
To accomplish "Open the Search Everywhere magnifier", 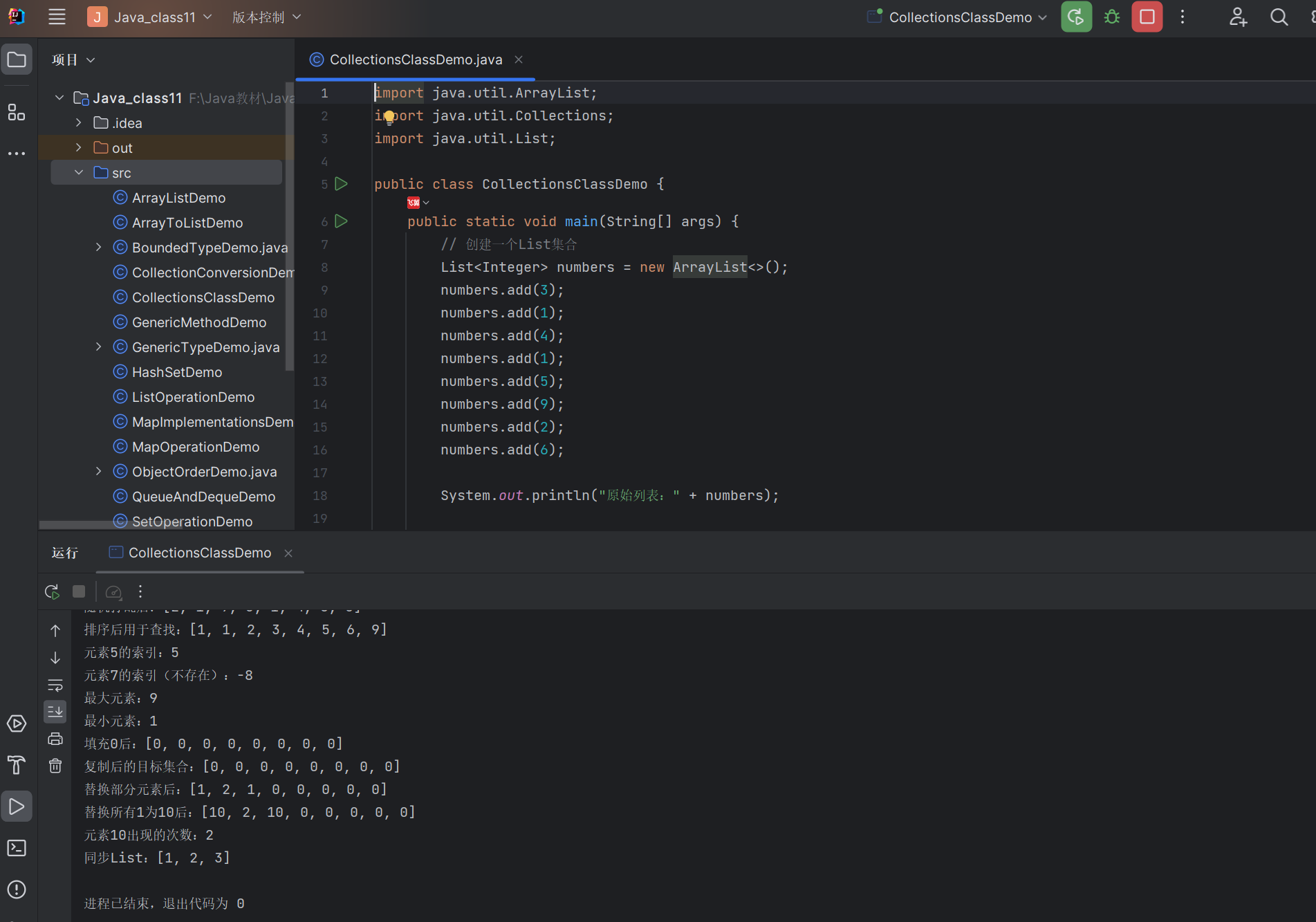I will tap(1279, 17).
